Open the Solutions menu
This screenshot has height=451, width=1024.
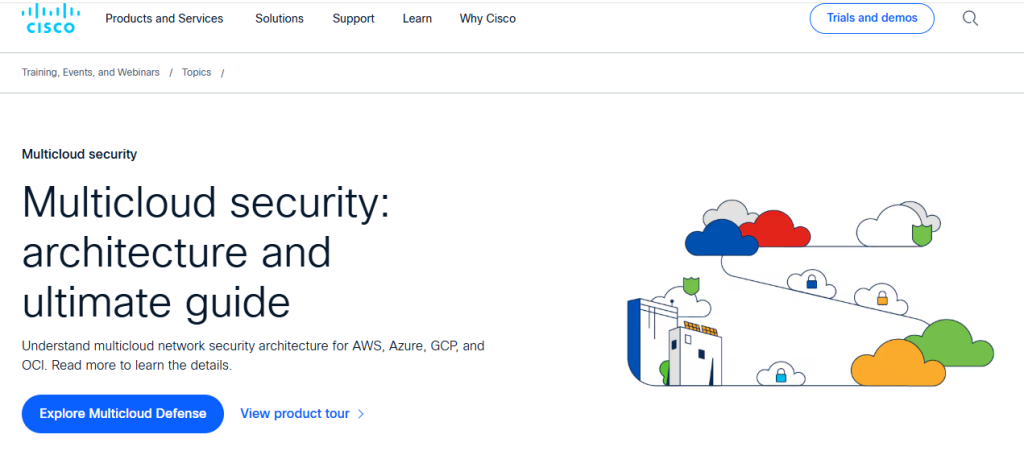[x=279, y=19]
